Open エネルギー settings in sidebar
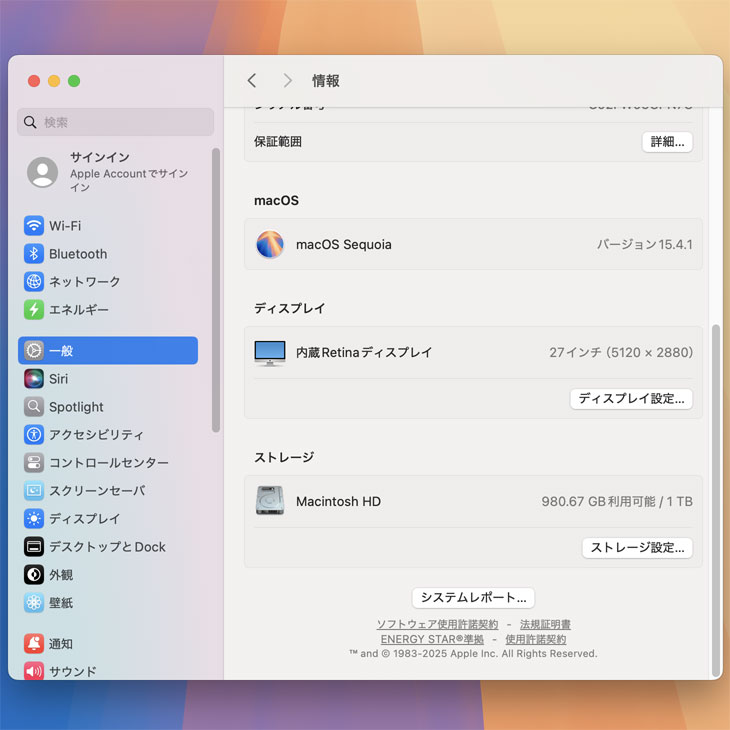The image size is (730, 730). tap(78, 310)
